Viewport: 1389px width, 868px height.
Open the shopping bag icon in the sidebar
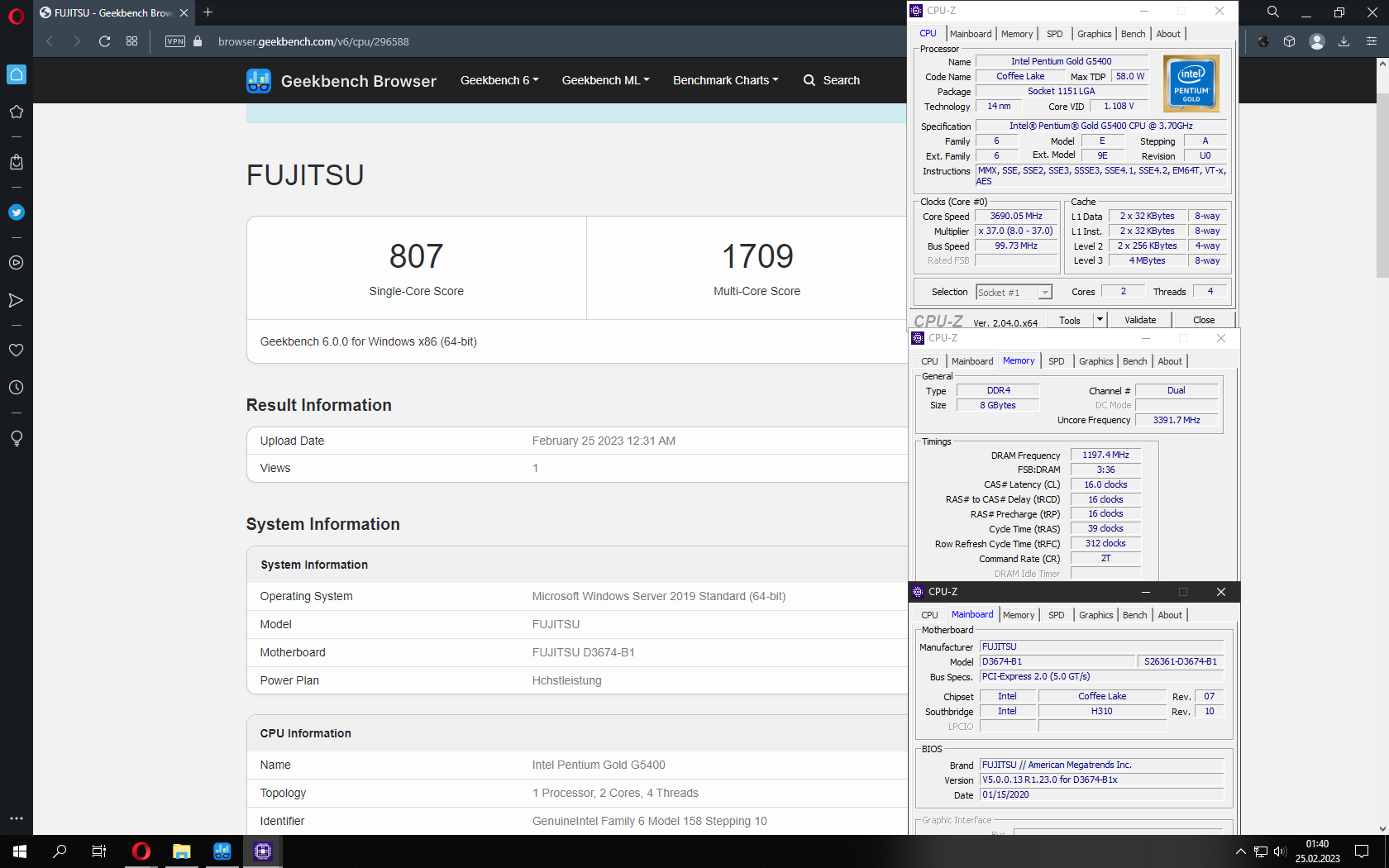click(17, 162)
